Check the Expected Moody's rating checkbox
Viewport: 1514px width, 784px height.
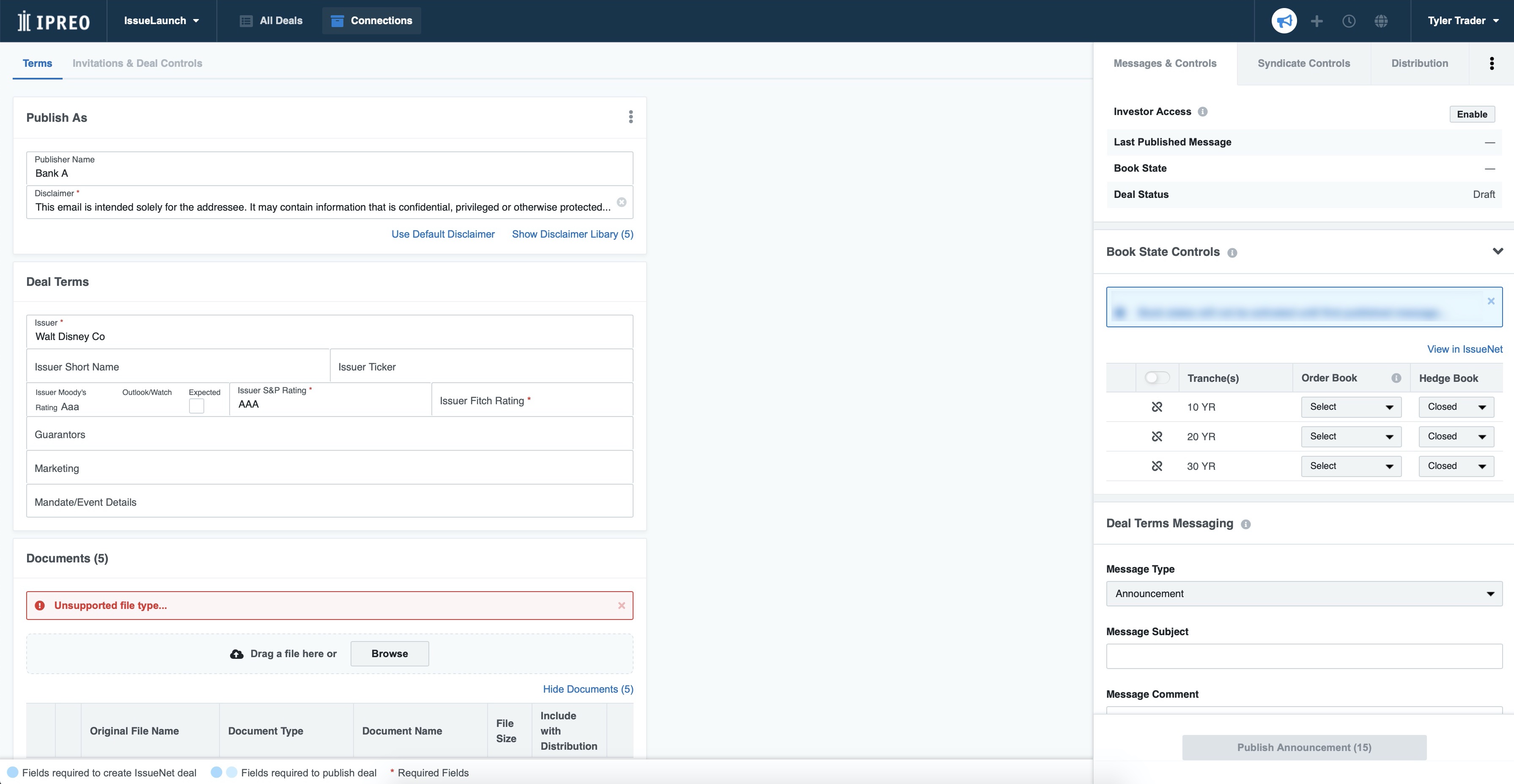tap(196, 406)
